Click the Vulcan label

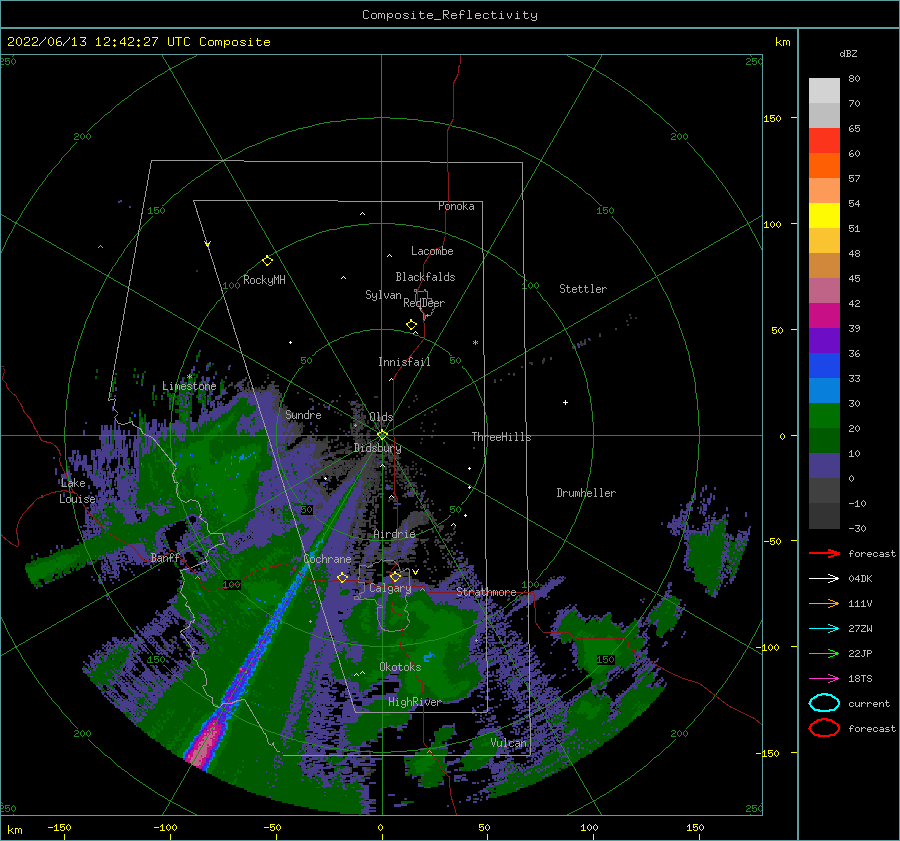508,743
